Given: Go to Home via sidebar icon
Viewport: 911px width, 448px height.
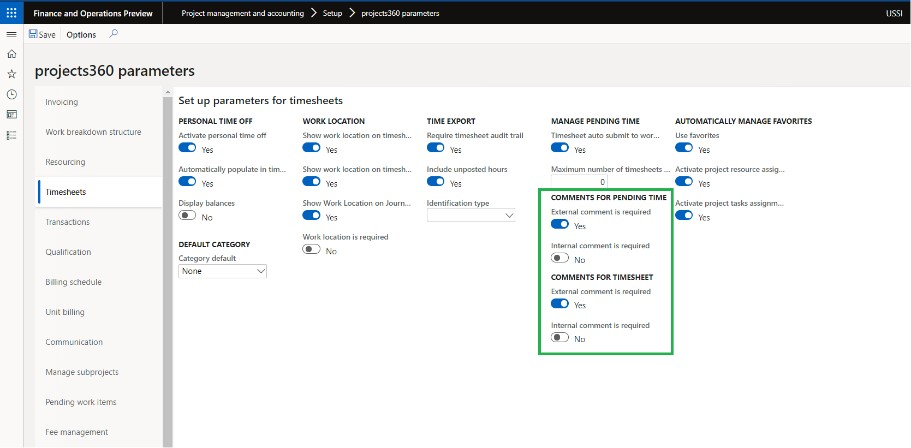Looking at the screenshot, I should 11,54.
